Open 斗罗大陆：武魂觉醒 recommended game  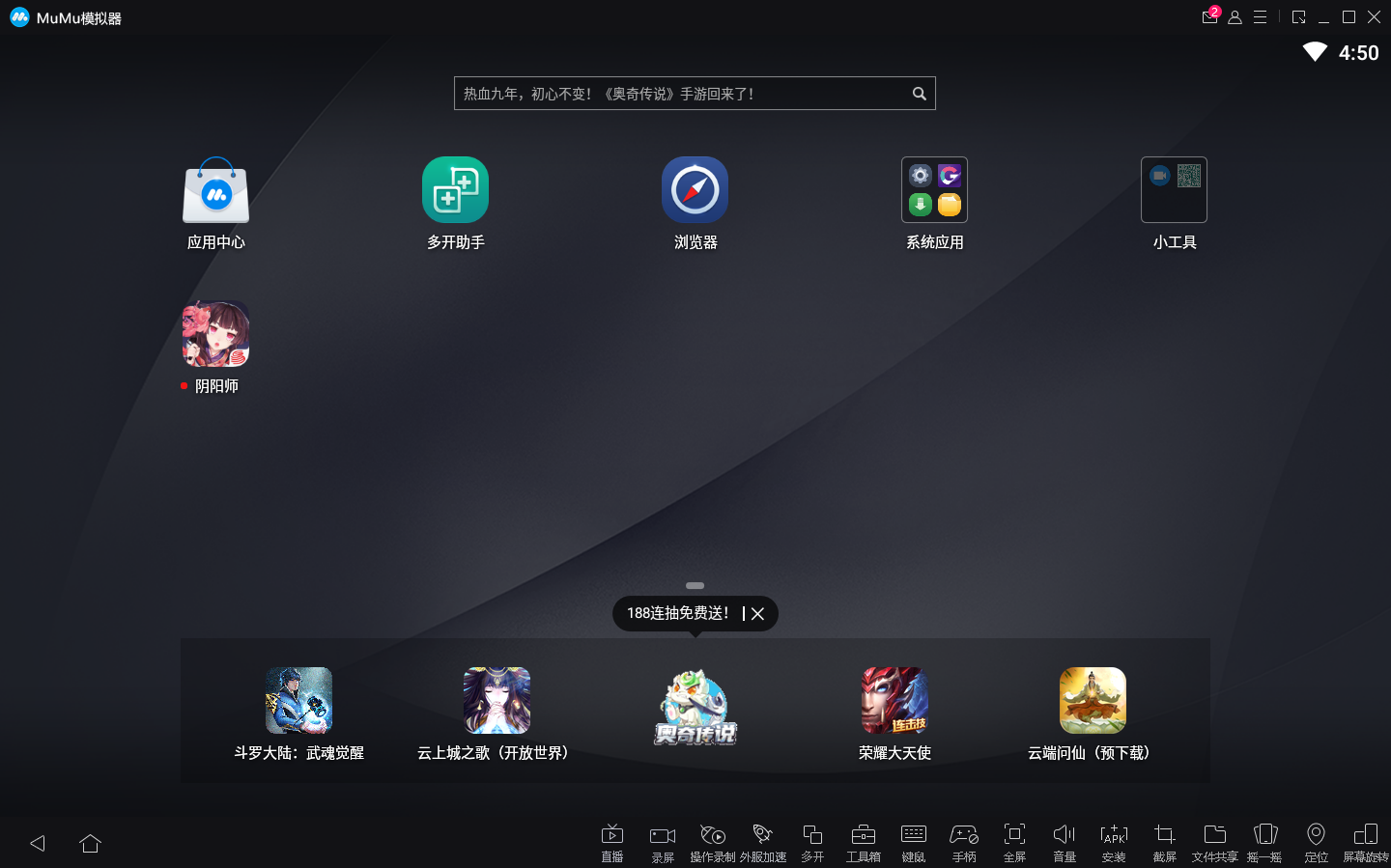coord(298,701)
